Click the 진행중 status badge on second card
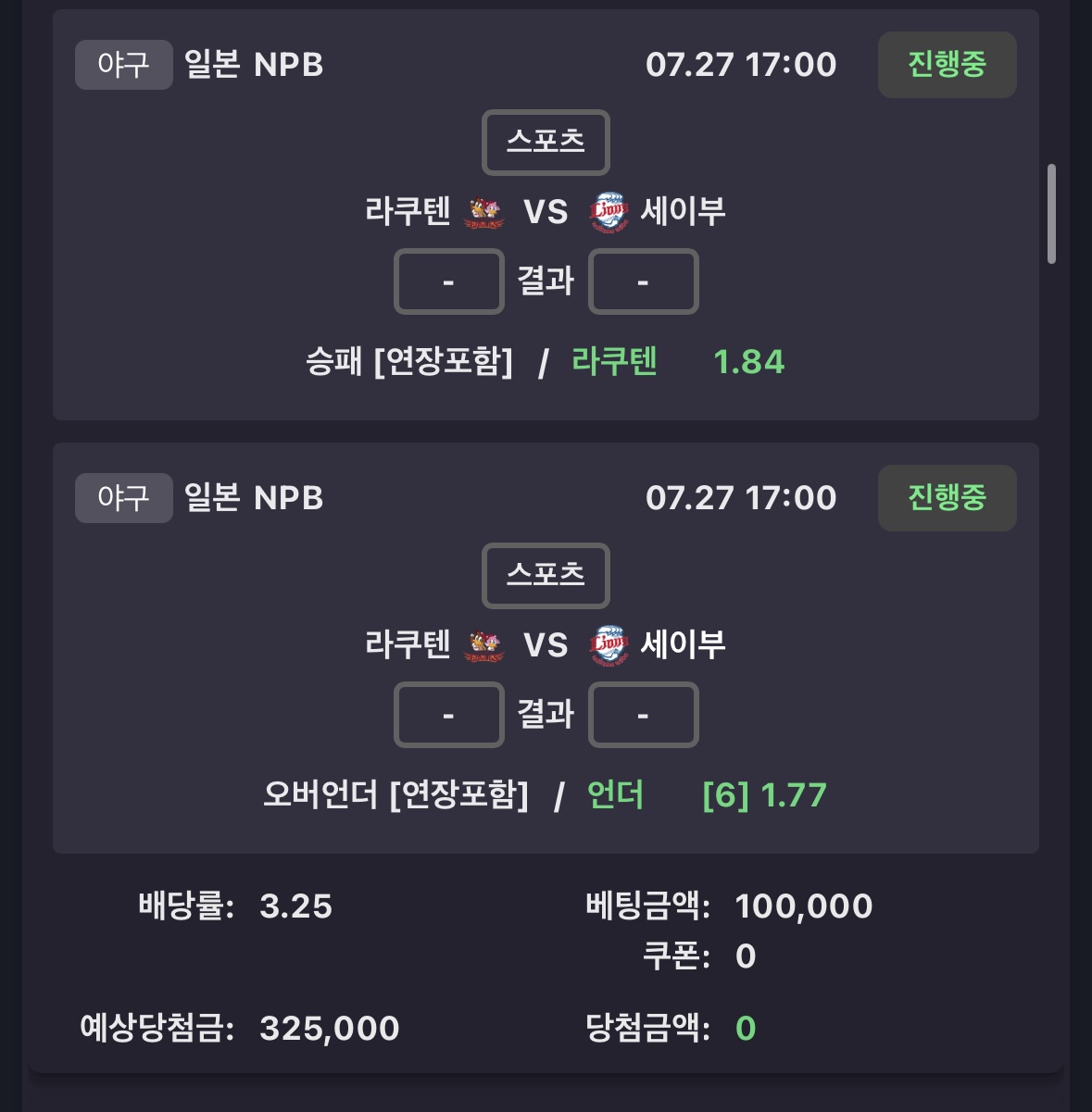 tap(947, 498)
